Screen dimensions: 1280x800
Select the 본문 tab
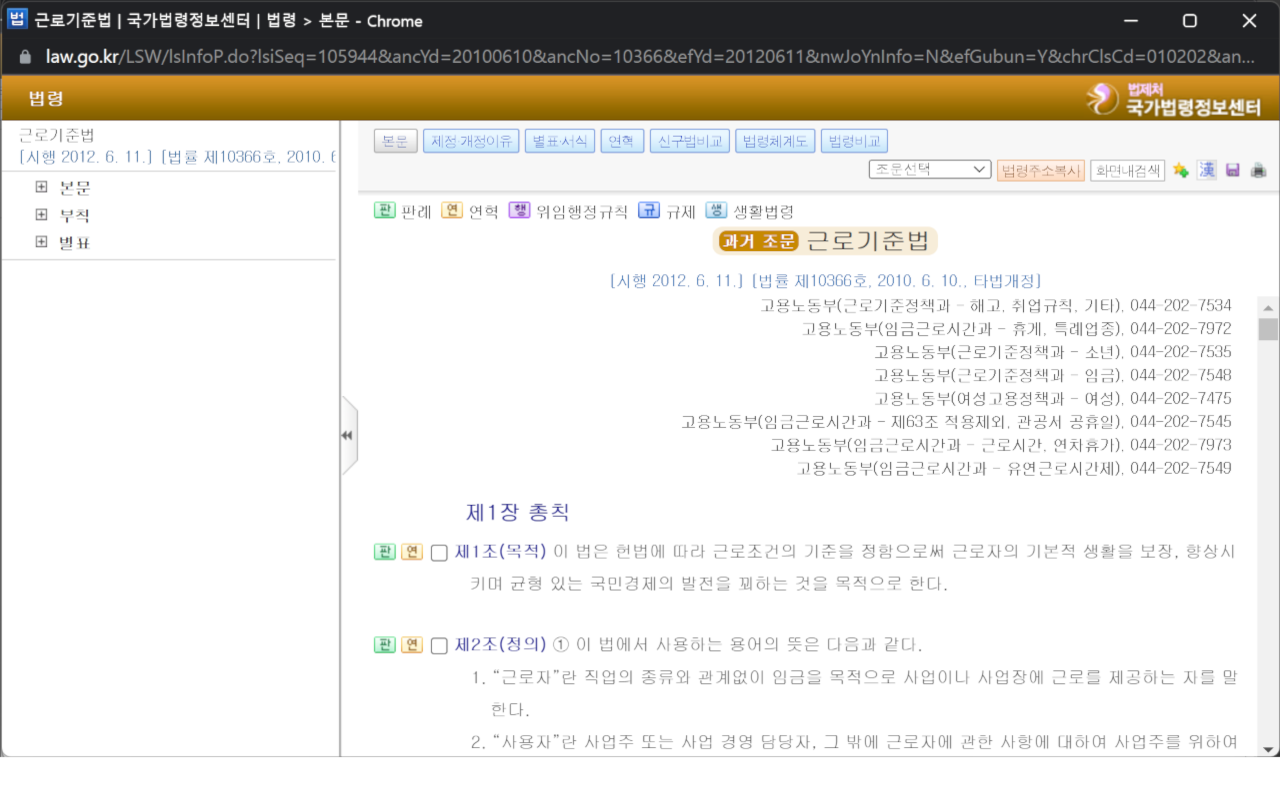[396, 141]
